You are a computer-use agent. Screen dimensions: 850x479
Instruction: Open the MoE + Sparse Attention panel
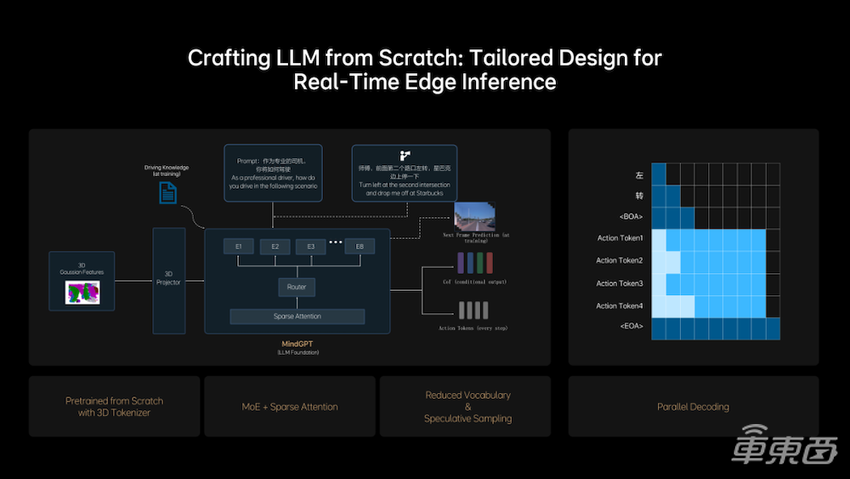coord(290,407)
